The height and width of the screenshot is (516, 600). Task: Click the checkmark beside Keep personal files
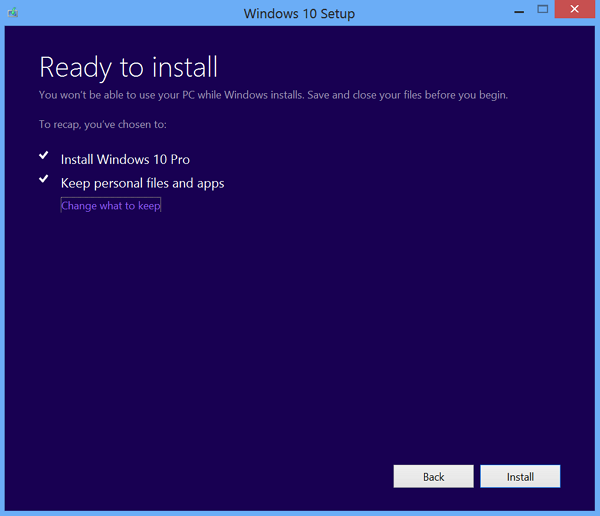44,179
